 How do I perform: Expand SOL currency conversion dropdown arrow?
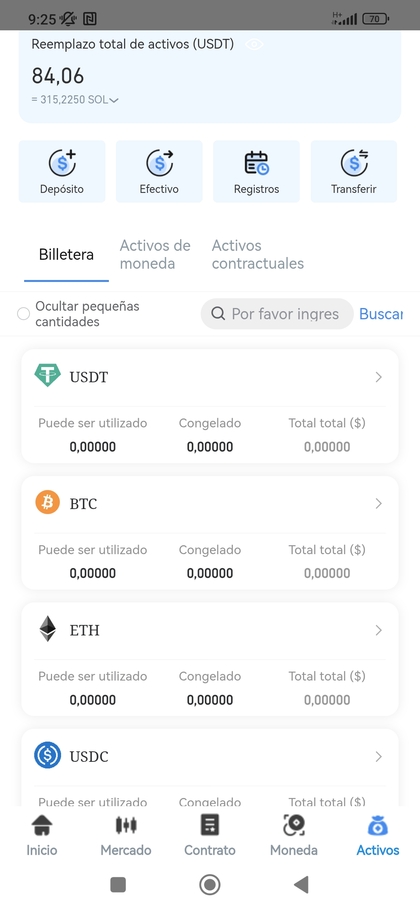(114, 100)
